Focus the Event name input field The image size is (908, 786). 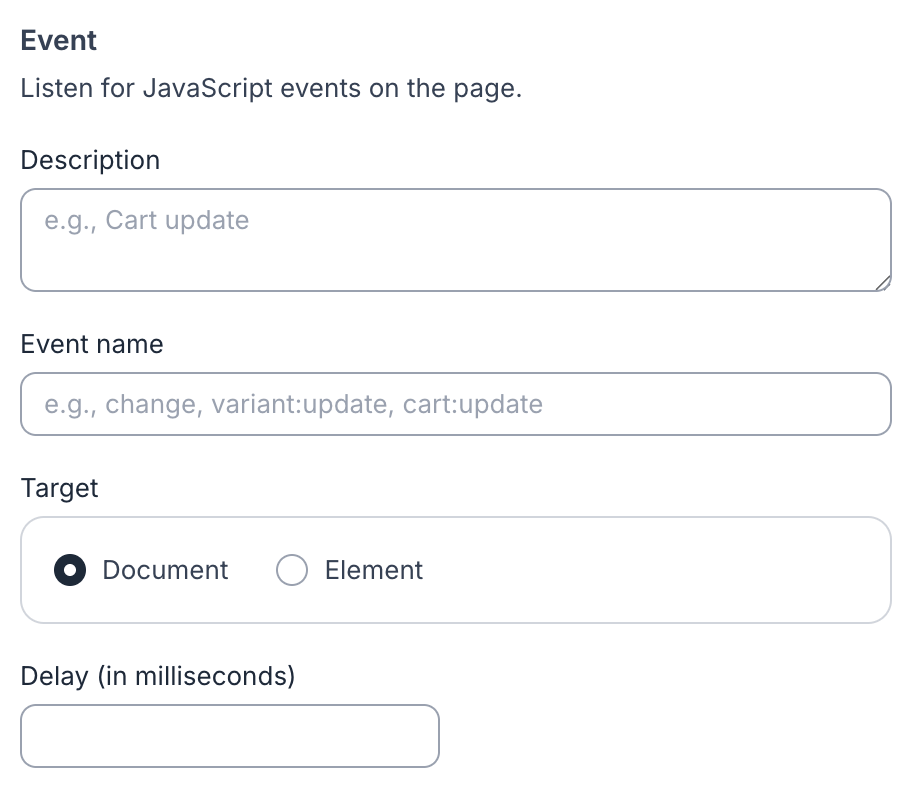(455, 404)
